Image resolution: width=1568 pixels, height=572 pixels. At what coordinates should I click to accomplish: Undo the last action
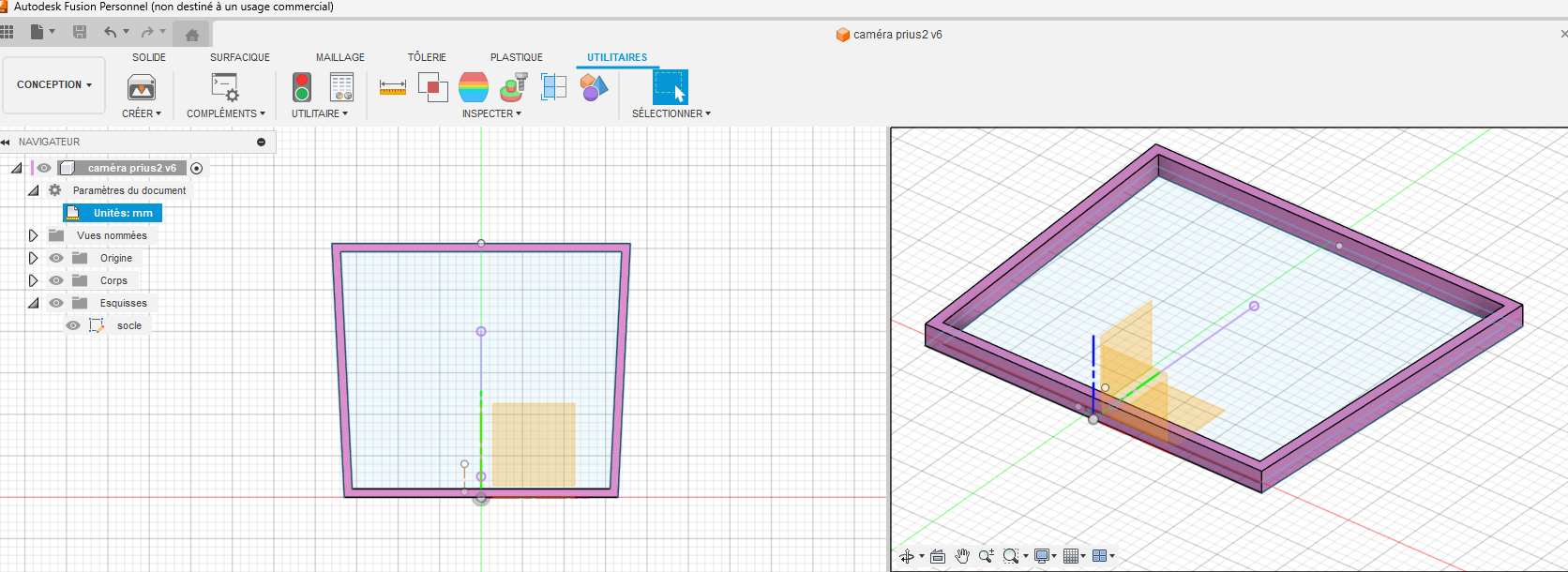pyautogui.click(x=111, y=32)
